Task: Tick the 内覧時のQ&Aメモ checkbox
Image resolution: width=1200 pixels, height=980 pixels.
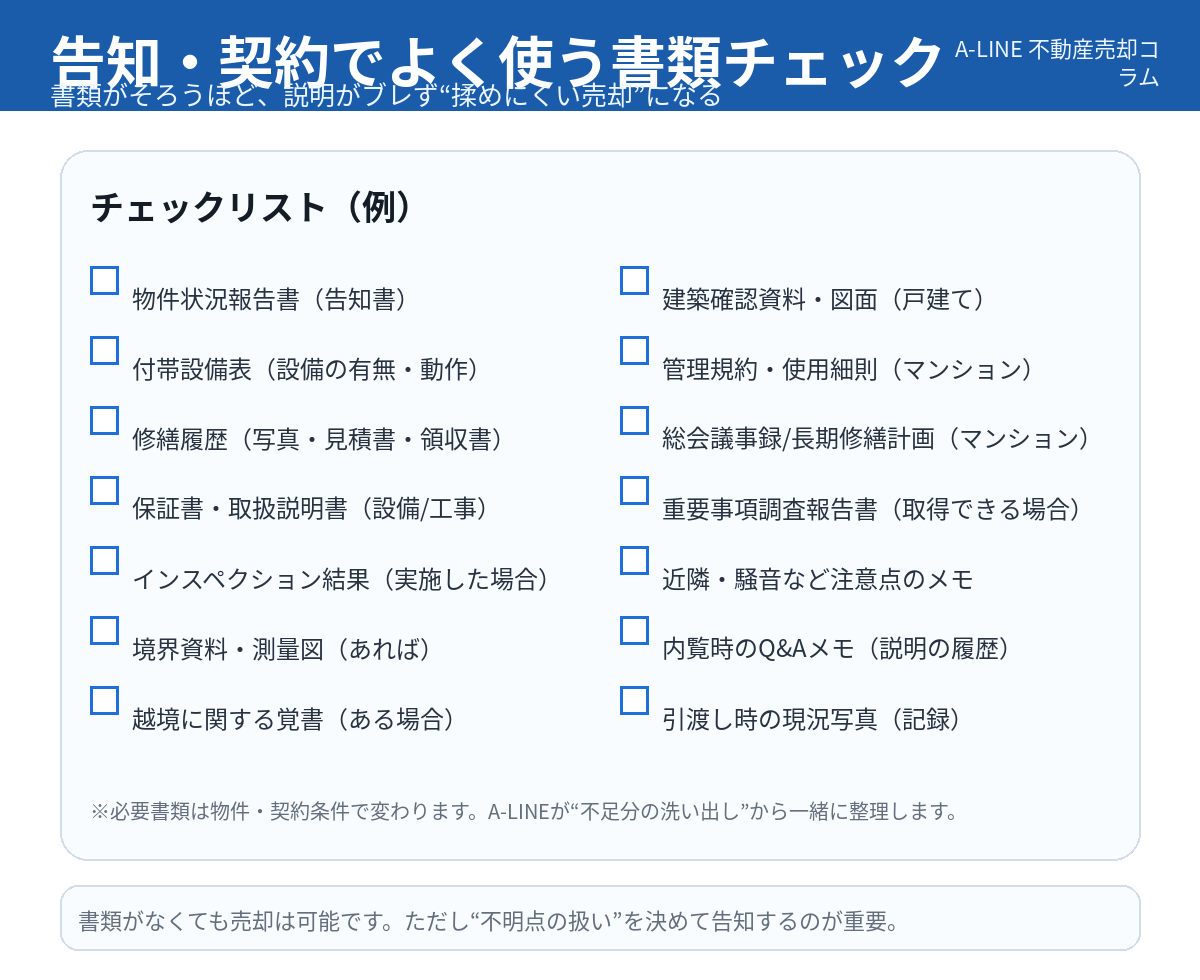Action: (x=634, y=630)
